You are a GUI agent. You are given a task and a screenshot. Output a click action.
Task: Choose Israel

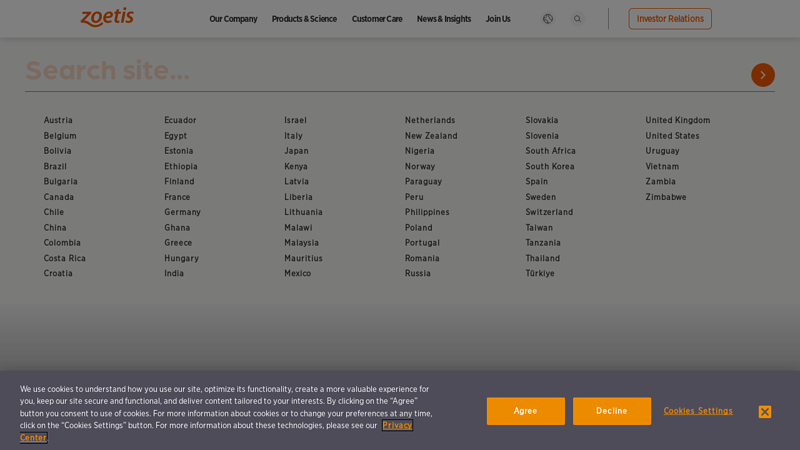295,120
